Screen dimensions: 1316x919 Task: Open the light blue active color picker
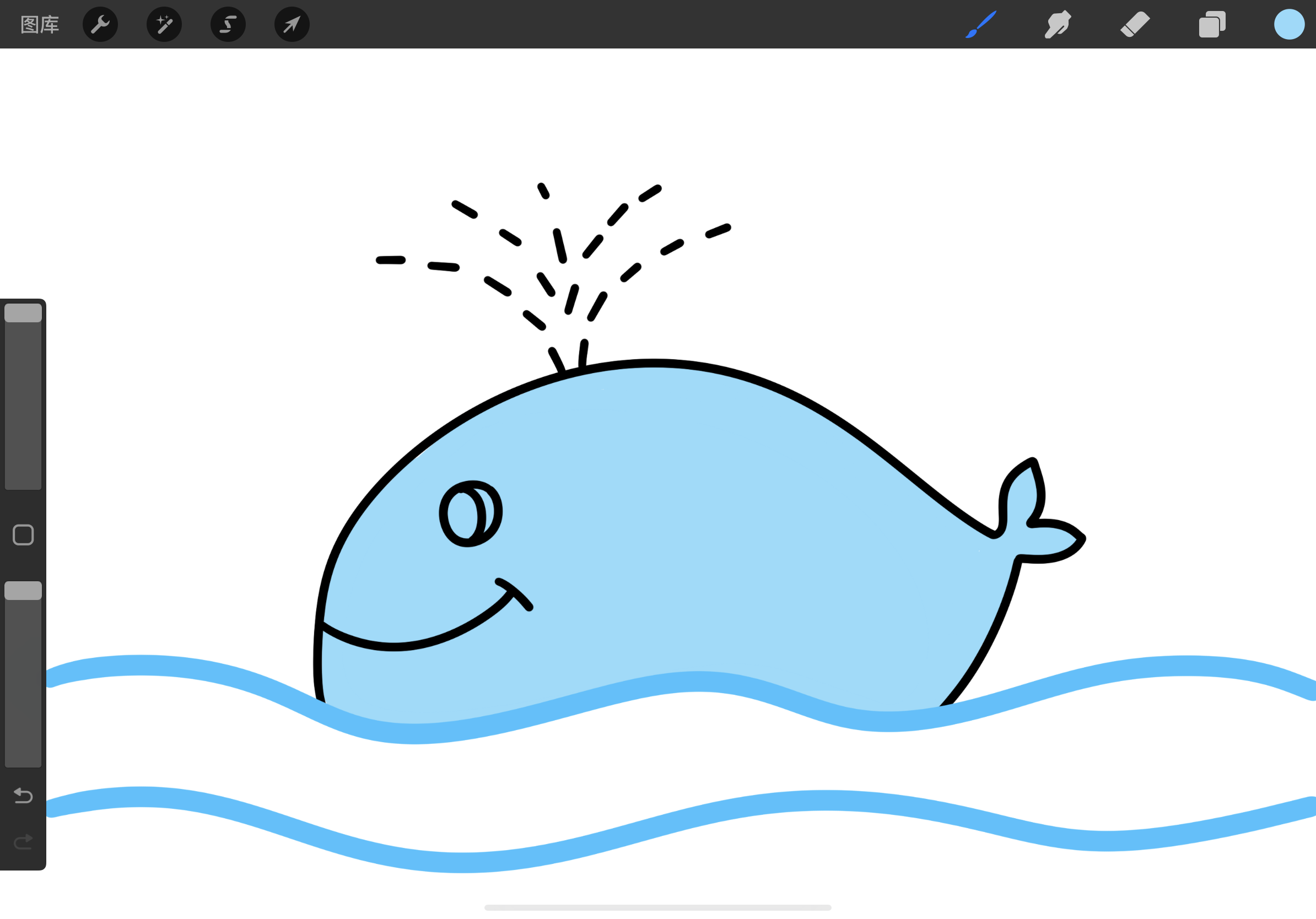(1289, 25)
